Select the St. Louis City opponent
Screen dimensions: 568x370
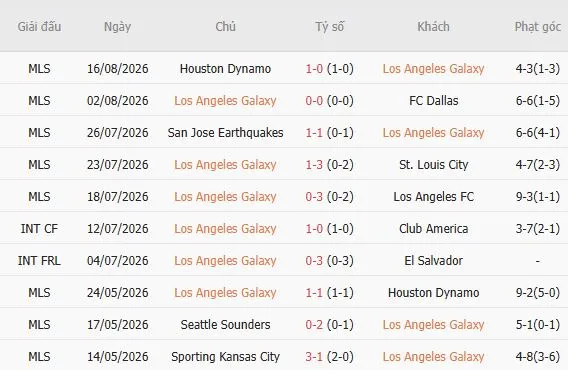433,165
